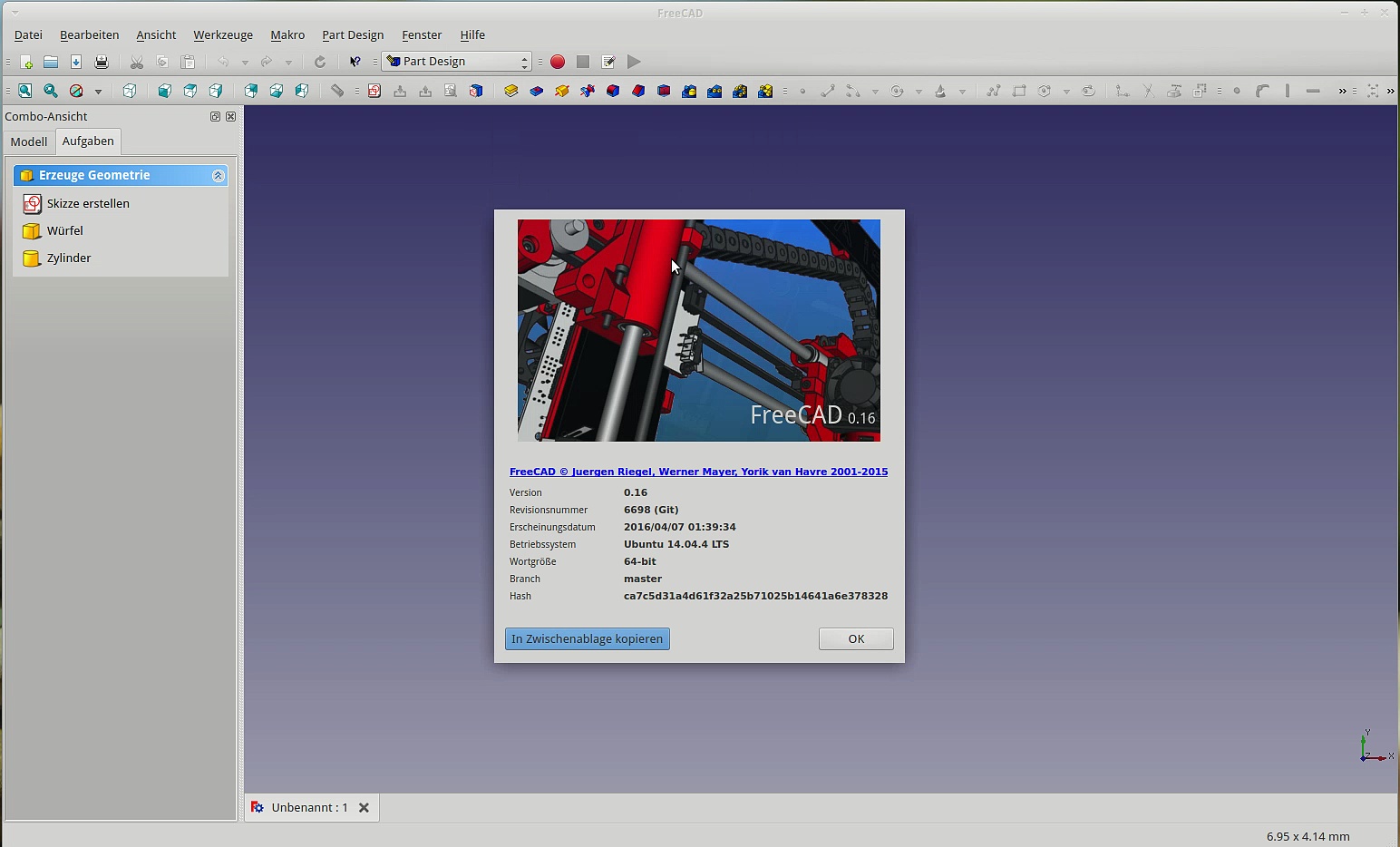The image size is (1400, 847).
Task: Click the open document folder icon
Action: pyautogui.click(x=51, y=62)
